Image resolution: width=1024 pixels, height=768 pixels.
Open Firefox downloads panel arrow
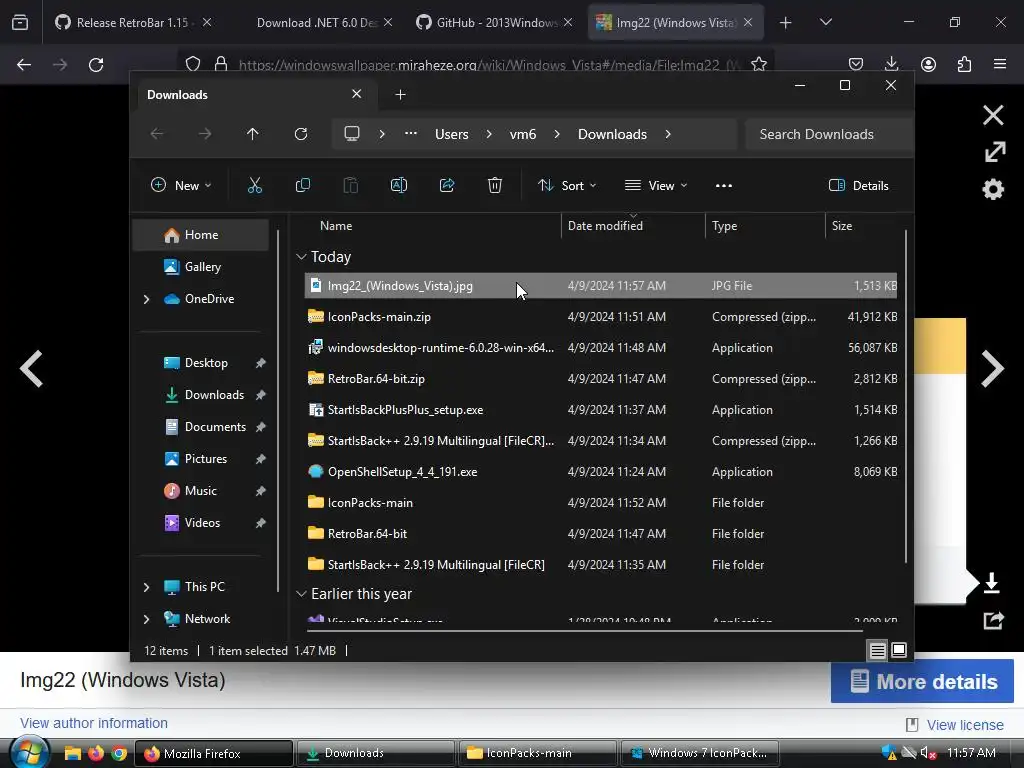click(891, 64)
